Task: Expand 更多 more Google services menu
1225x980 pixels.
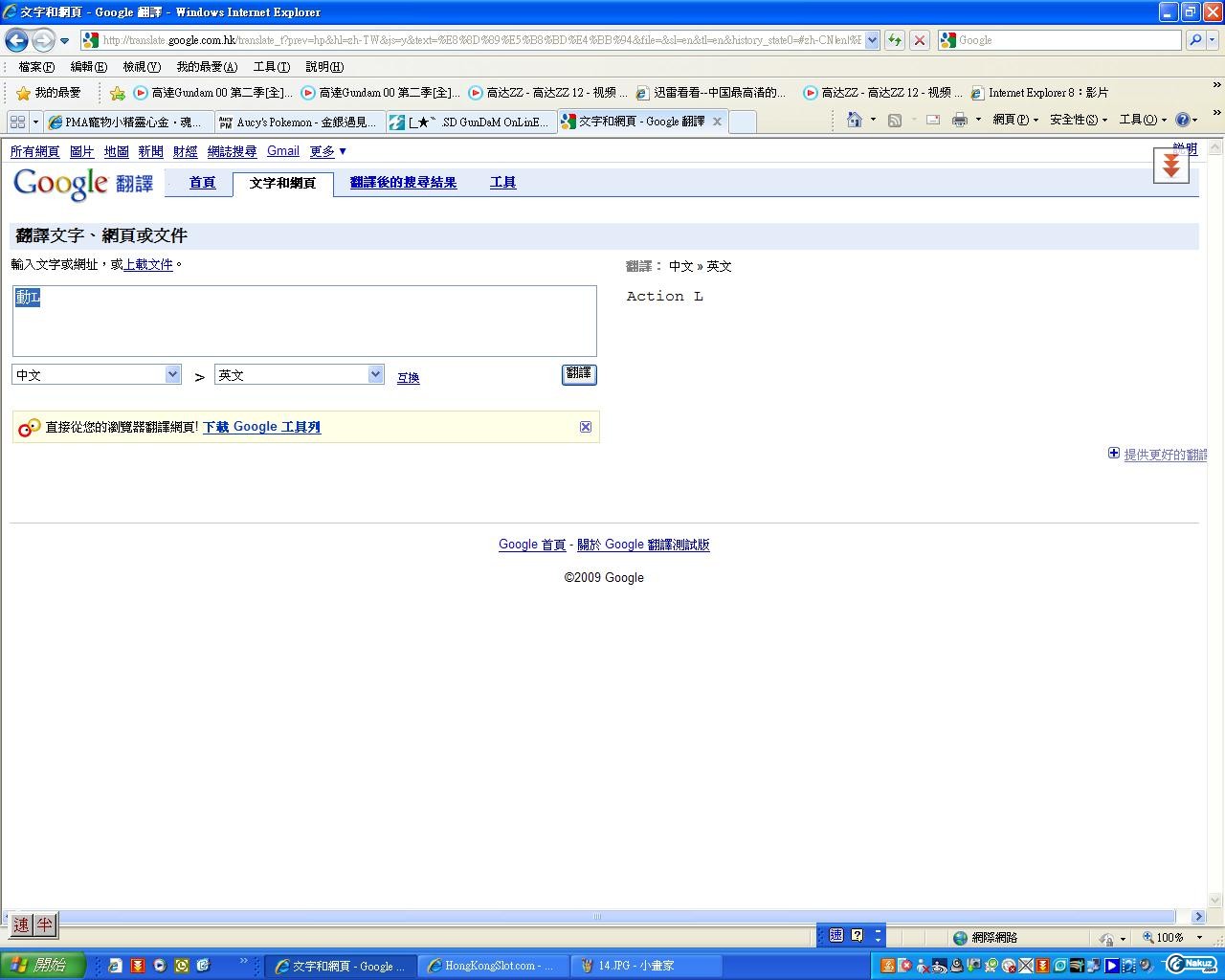Action: 327,151
